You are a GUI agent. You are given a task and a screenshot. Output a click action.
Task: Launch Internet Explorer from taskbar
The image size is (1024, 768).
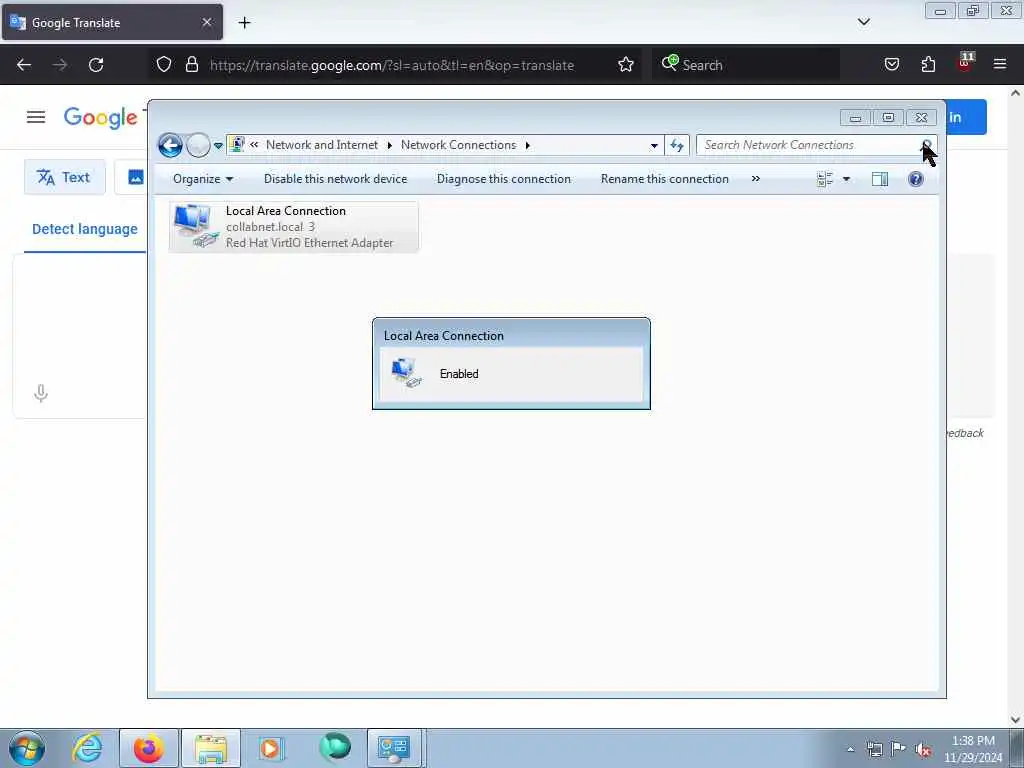tap(88, 748)
